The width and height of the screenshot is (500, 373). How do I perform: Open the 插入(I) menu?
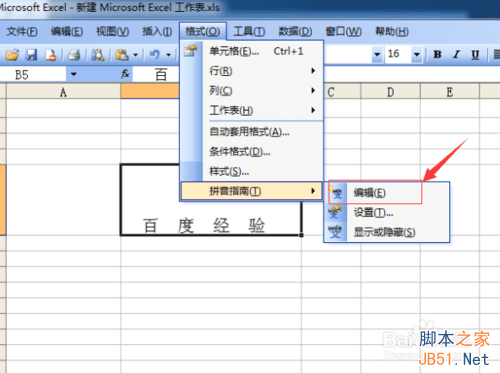coord(157,32)
